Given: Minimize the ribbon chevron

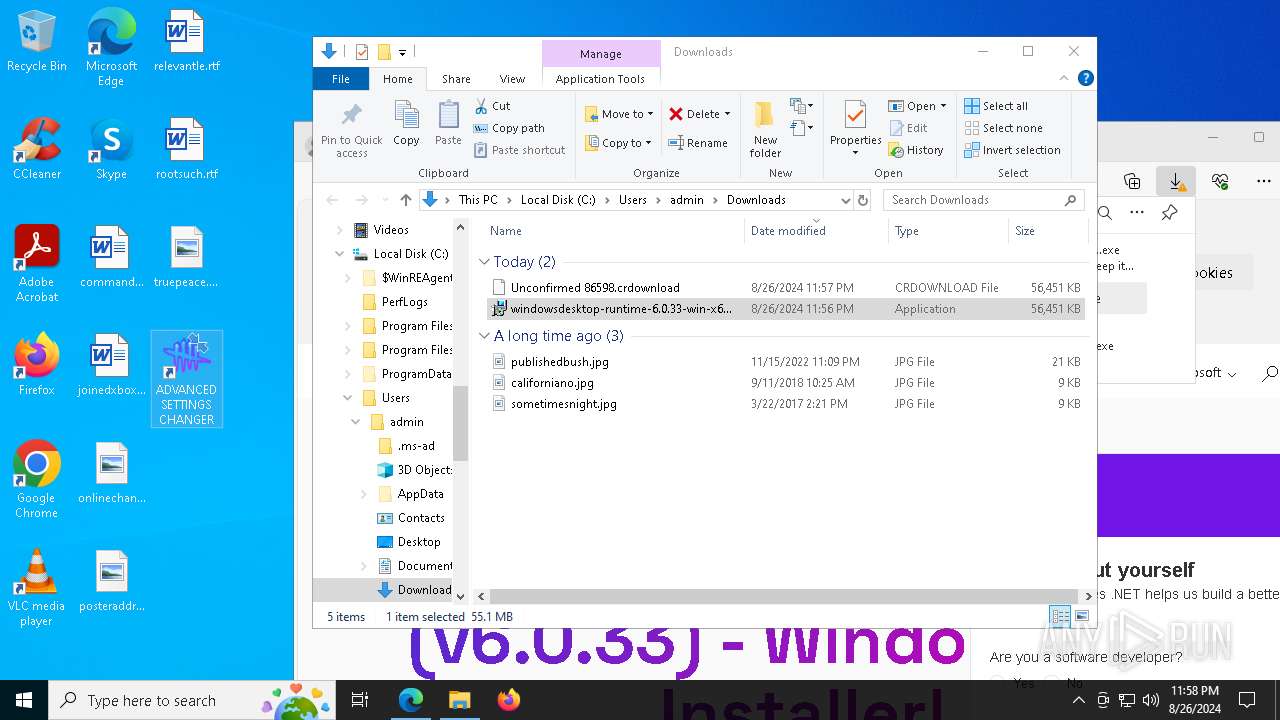Looking at the screenshot, I should [1064, 78].
